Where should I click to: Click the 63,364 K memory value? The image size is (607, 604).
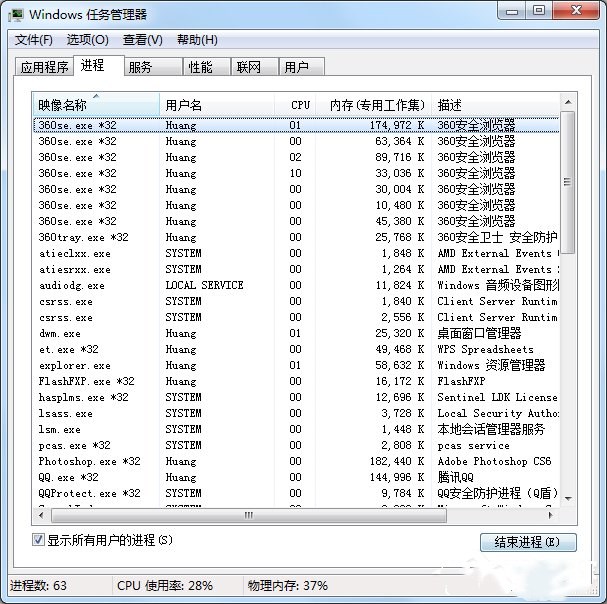(x=399, y=141)
